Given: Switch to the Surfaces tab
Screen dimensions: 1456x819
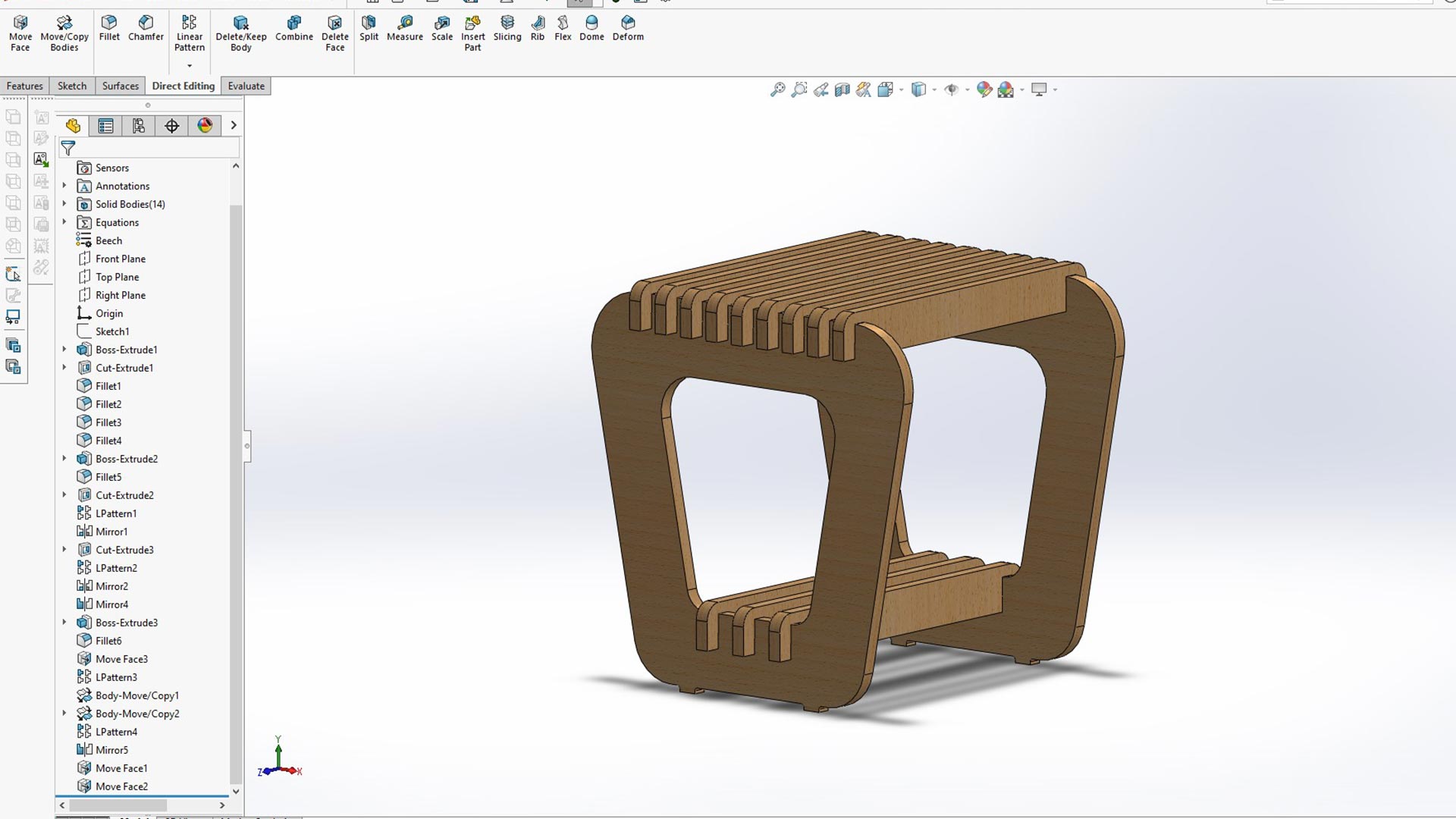Looking at the screenshot, I should pos(121,86).
